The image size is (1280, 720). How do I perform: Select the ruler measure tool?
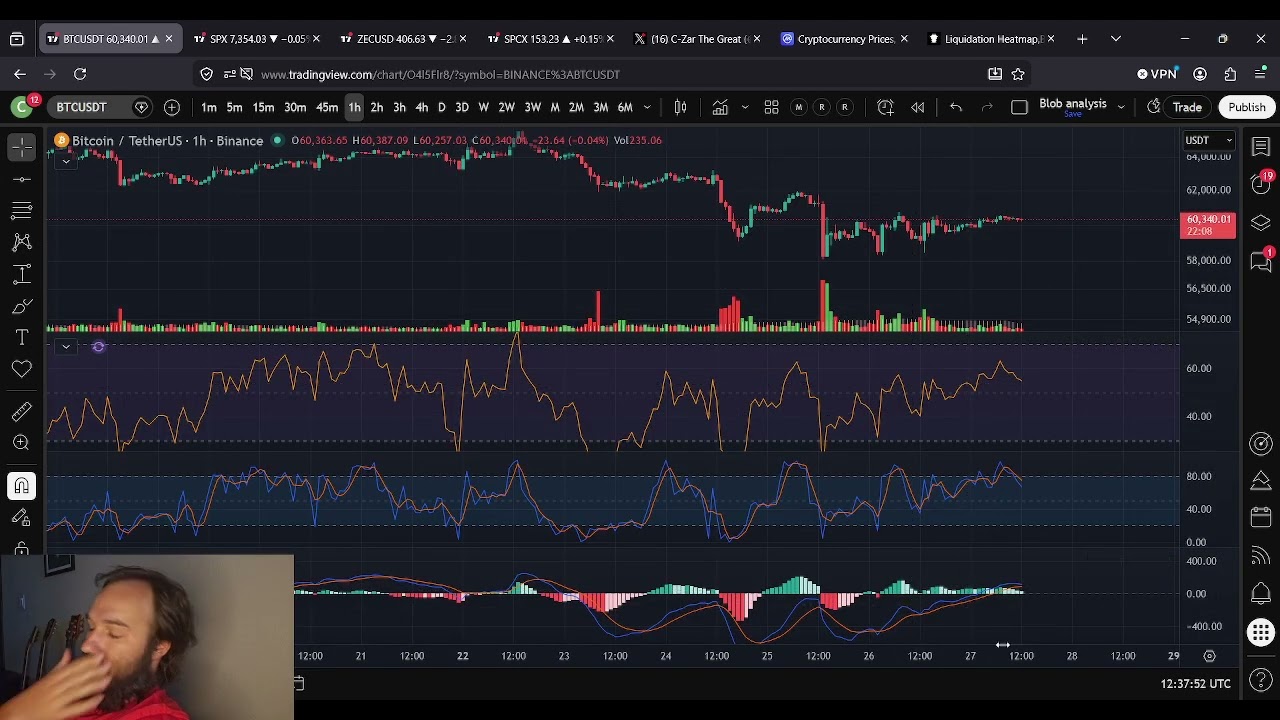pyautogui.click(x=22, y=411)
